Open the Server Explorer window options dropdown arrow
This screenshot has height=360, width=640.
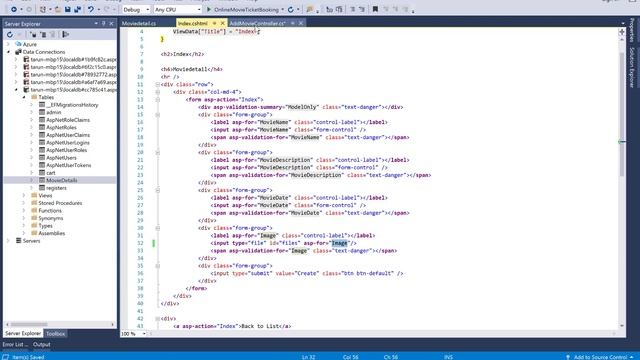click(96, 24)
